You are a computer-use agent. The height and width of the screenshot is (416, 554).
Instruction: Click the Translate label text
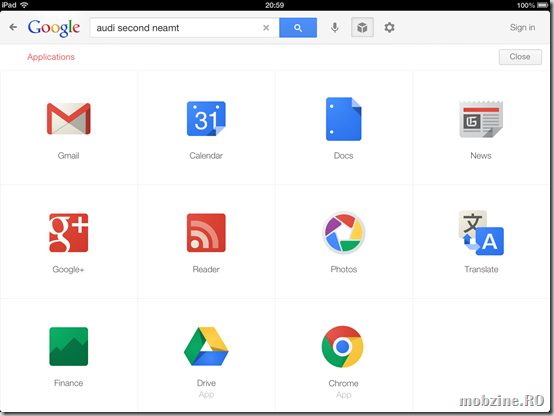(481, 269)
